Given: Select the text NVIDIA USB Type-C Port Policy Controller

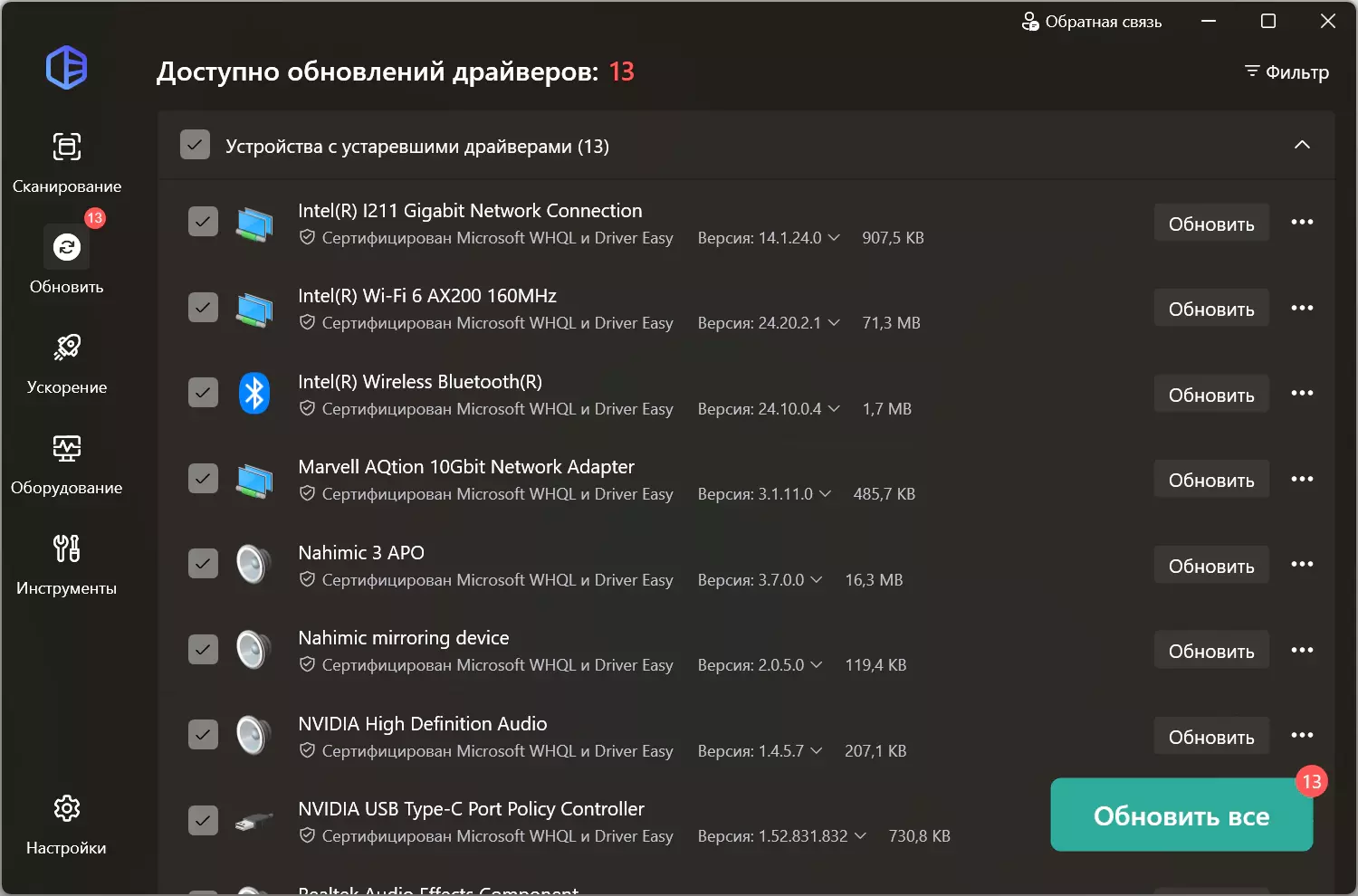Looking at the screenshot, I should pos(471,809).
